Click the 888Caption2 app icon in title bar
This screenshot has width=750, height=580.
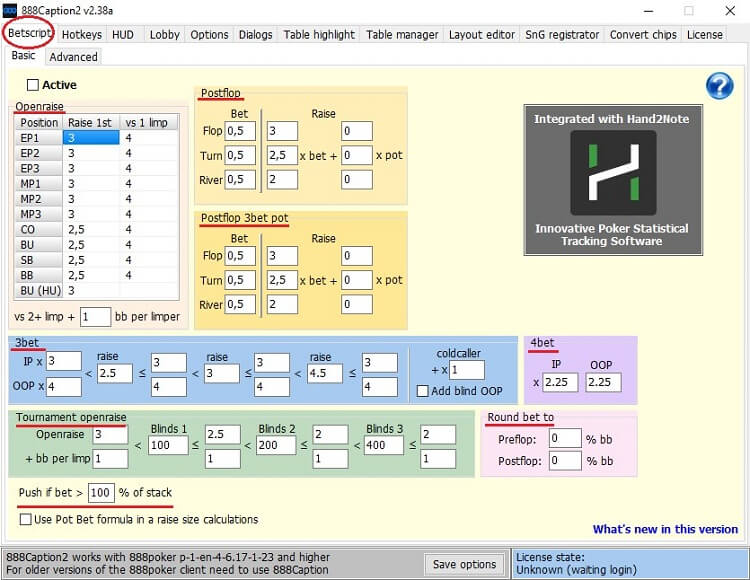10,10
